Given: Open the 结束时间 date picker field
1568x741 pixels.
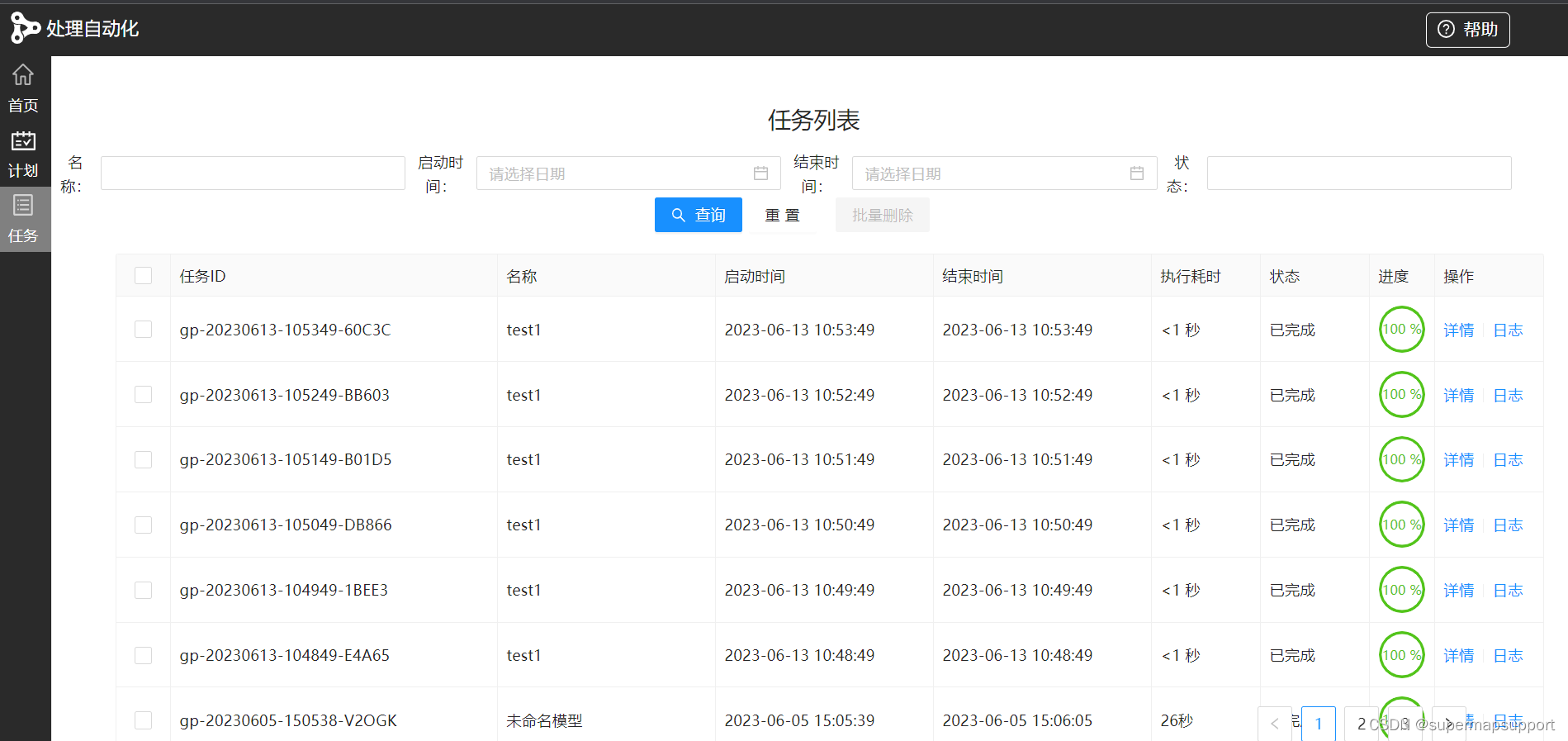Looking at the screenshot, I should [1004, 173].
